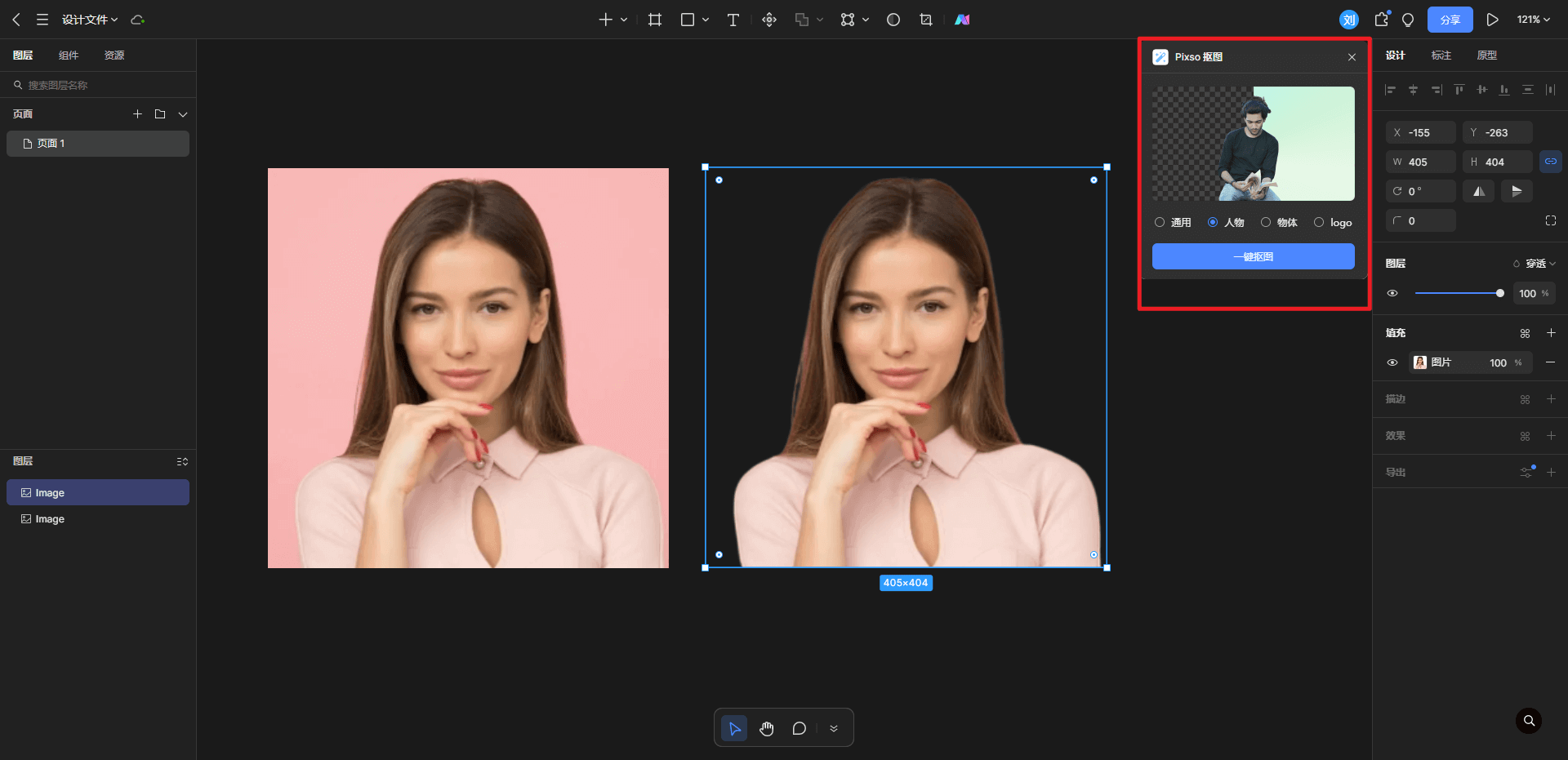Switch to the 组件 tab
This screenshot has width=1568, height=760.
69,56
